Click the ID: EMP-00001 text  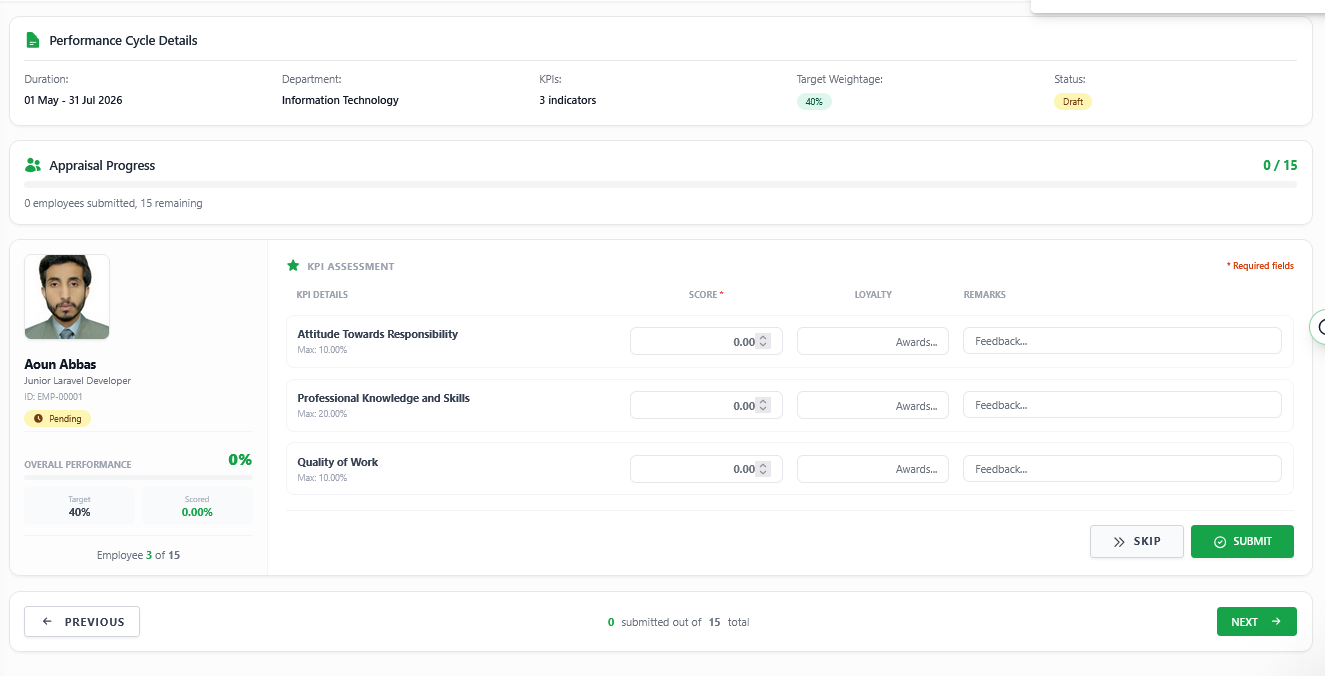point(53,397)
